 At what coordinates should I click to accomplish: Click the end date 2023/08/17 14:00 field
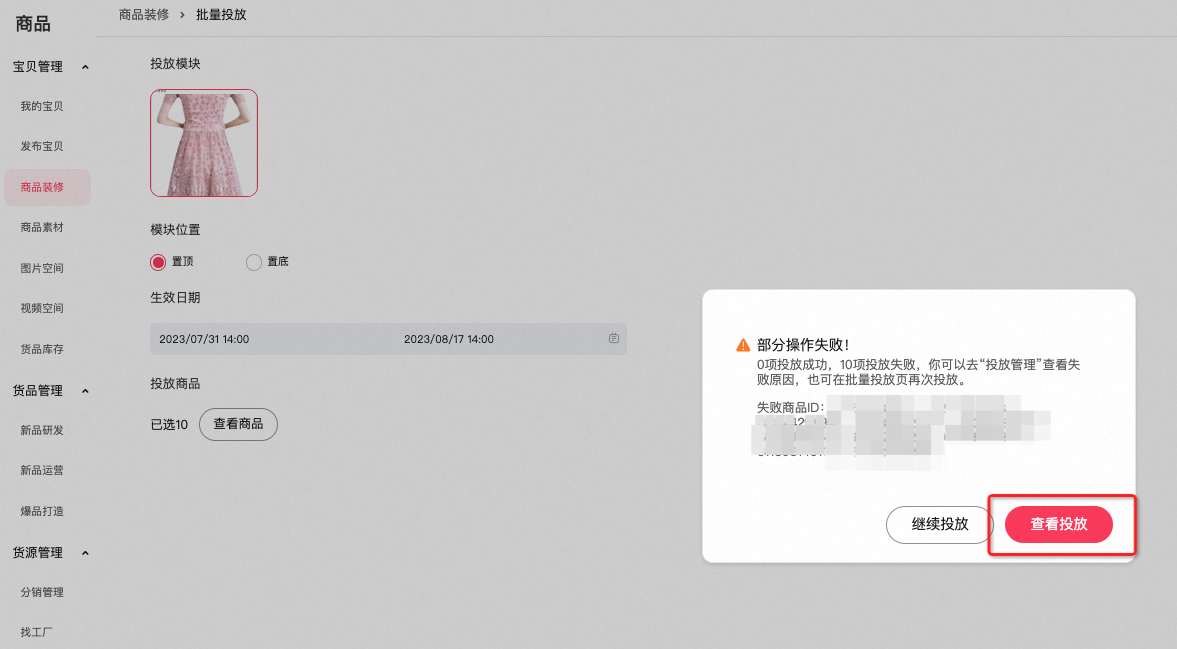tap(449, 339)
